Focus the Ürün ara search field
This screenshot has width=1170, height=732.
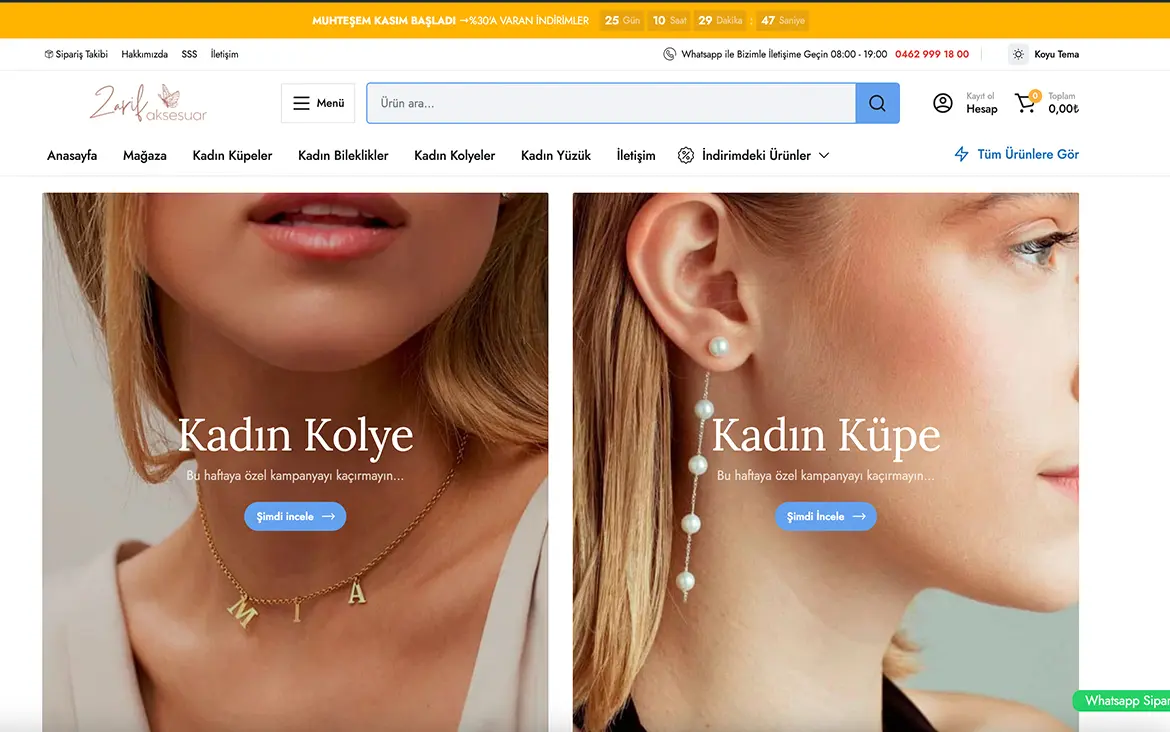610,103
